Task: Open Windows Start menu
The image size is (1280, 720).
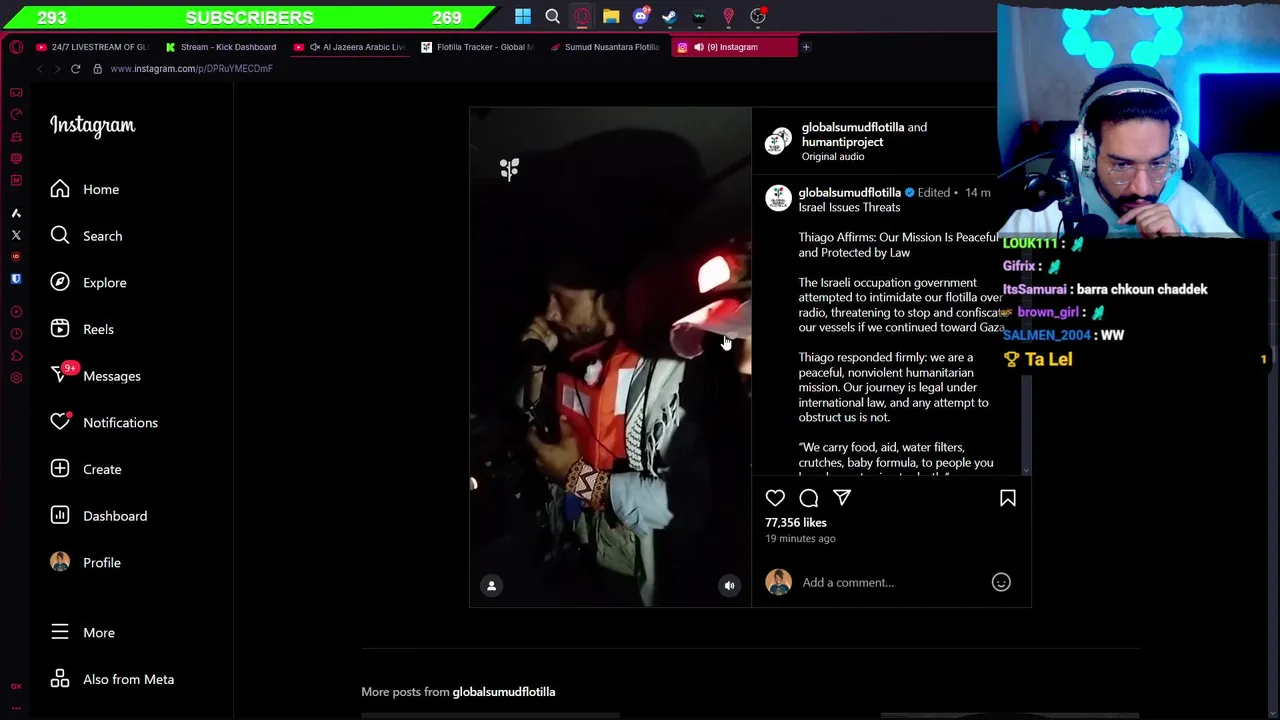Action: click(523, 16)
